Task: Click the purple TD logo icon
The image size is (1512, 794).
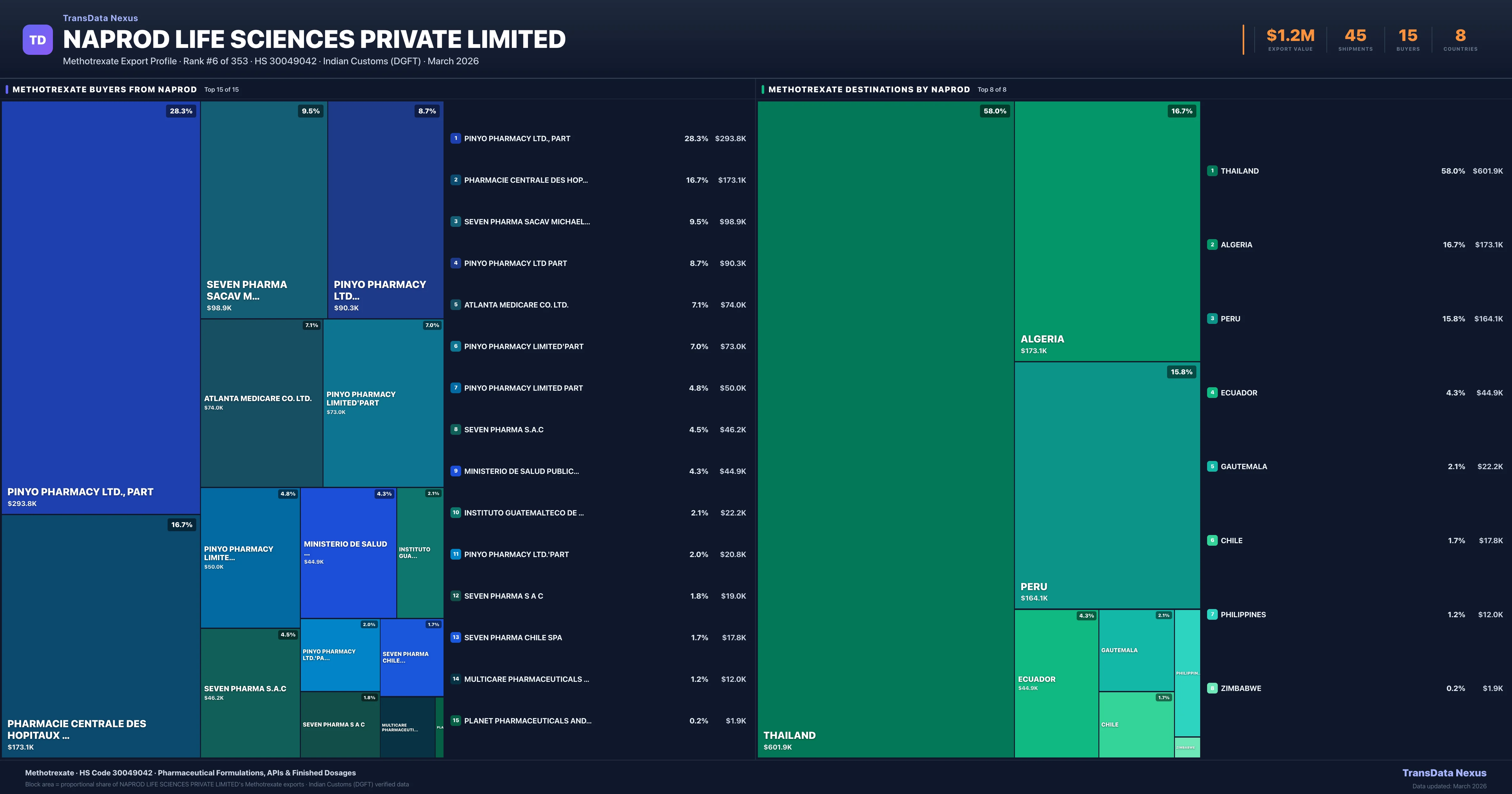Action: point(37,40)
